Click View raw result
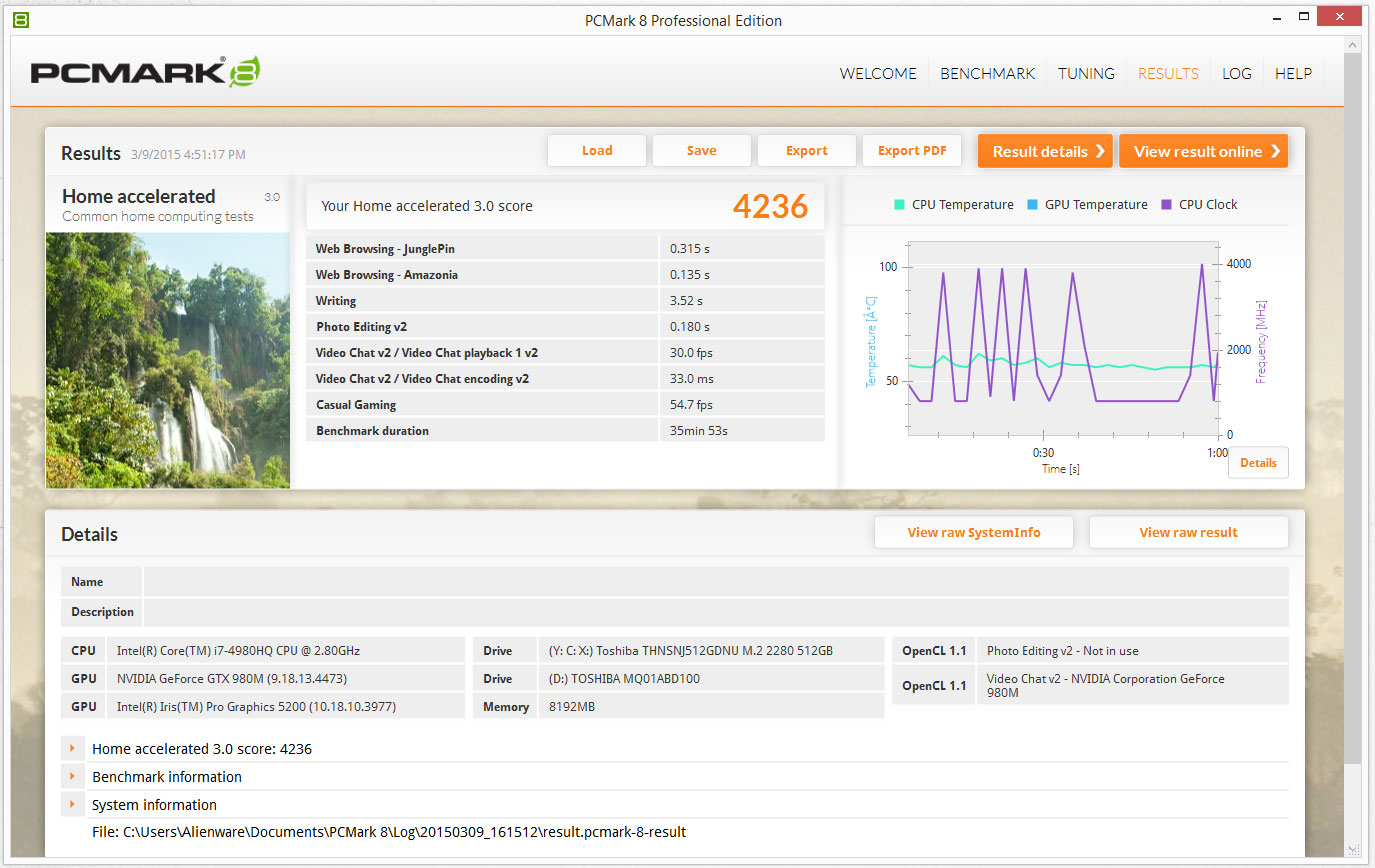Image resolution: width=1375 pixels, height=868 pixels. (1189, 532)
